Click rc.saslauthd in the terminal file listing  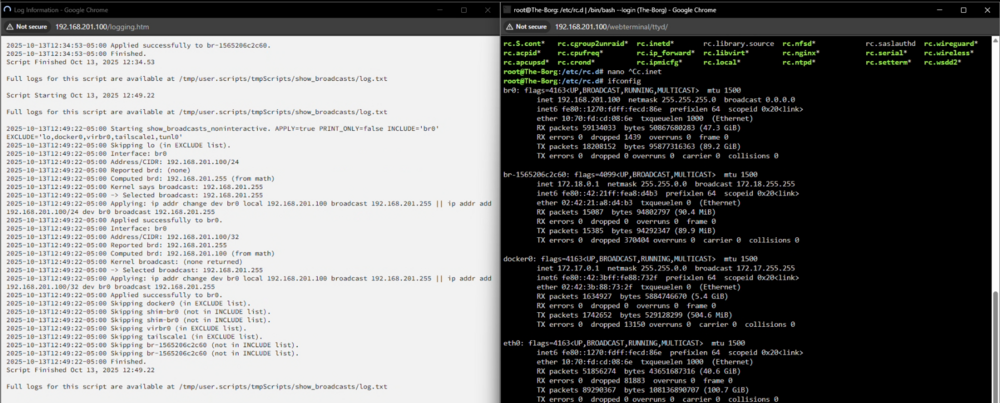coord(890,43)
